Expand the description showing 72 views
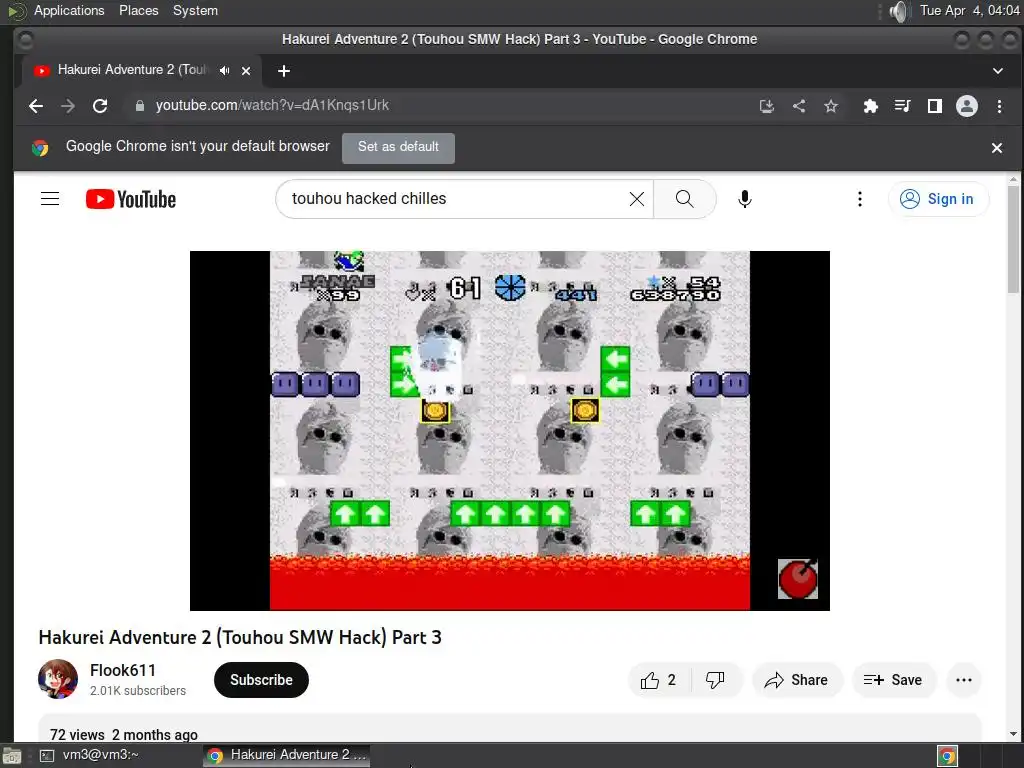Screen dimensions: 1024x768 (x=509, y=729)
